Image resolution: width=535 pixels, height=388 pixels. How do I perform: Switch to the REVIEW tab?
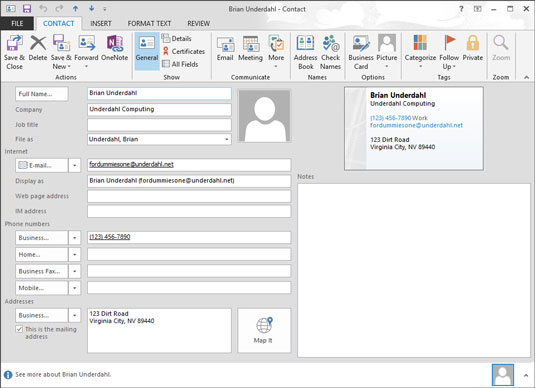pos(199,23)
